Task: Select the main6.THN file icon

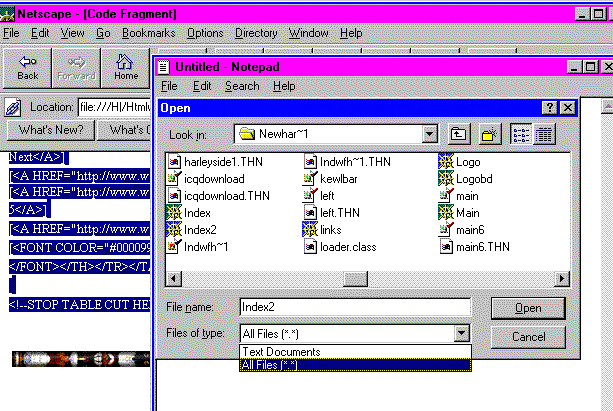Action: [x=446, y=247]
